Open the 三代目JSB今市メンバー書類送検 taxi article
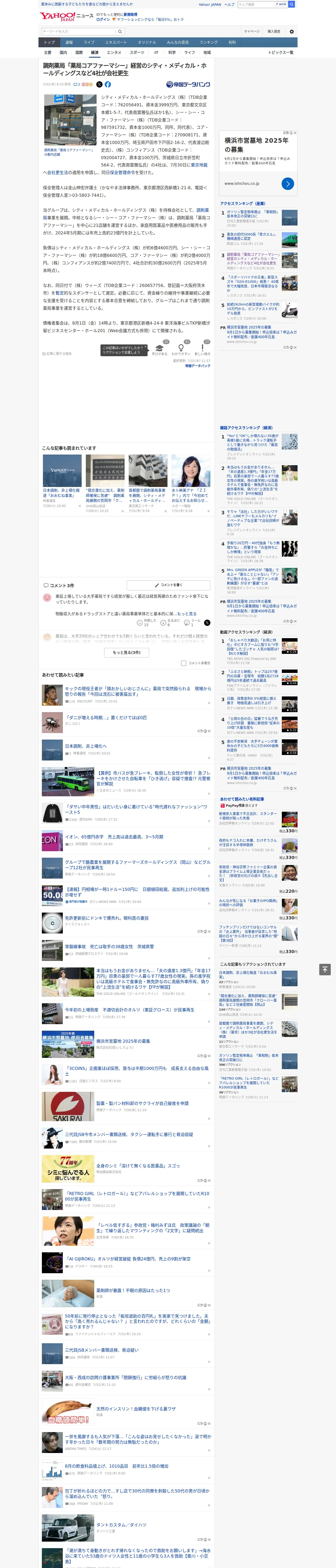 (x=129, y=1135)
